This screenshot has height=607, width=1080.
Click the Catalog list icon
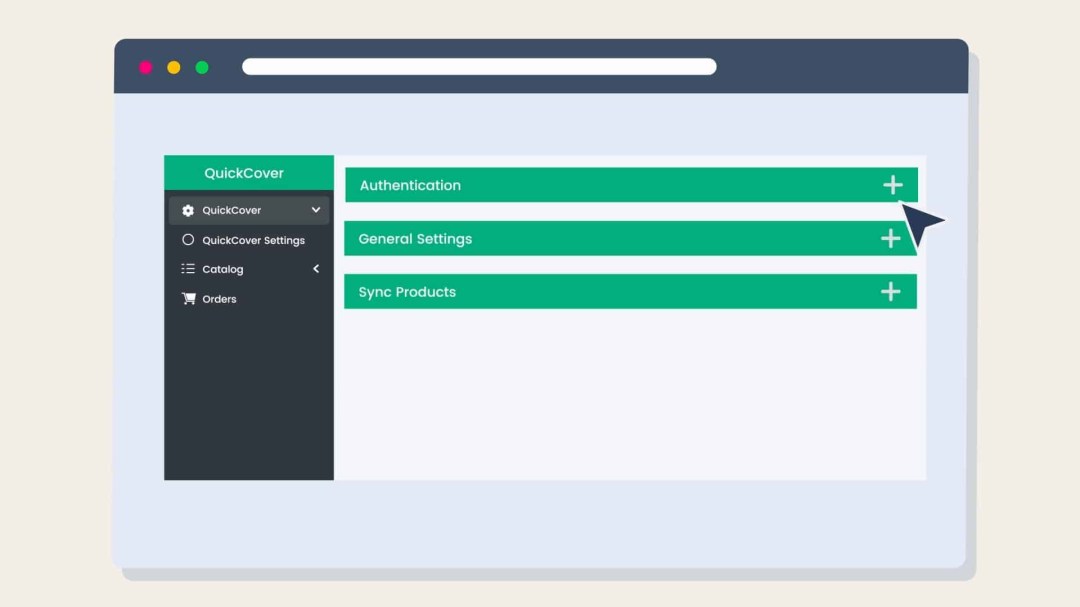[x=188, y=269]
